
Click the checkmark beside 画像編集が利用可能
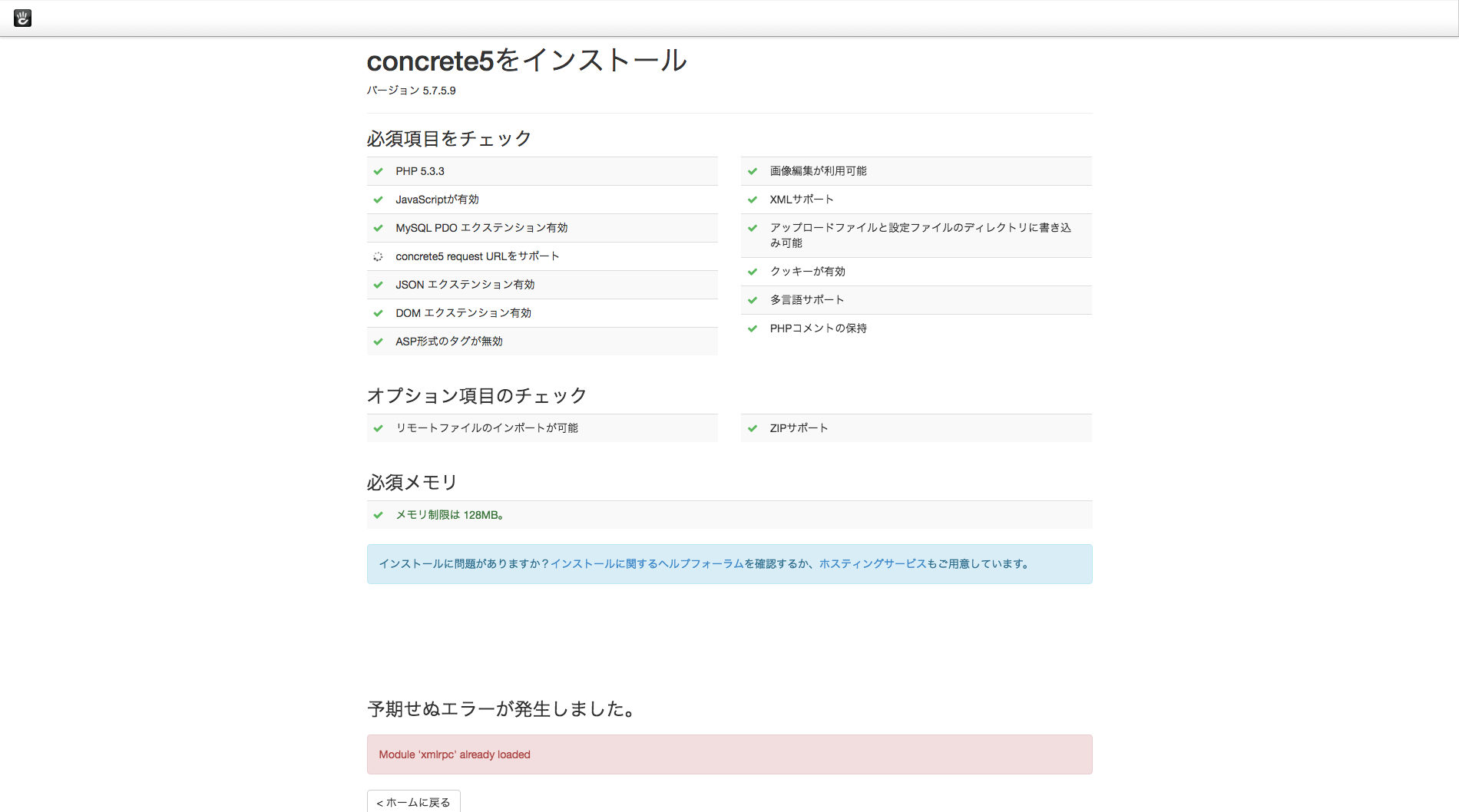[x=753, y=171]
